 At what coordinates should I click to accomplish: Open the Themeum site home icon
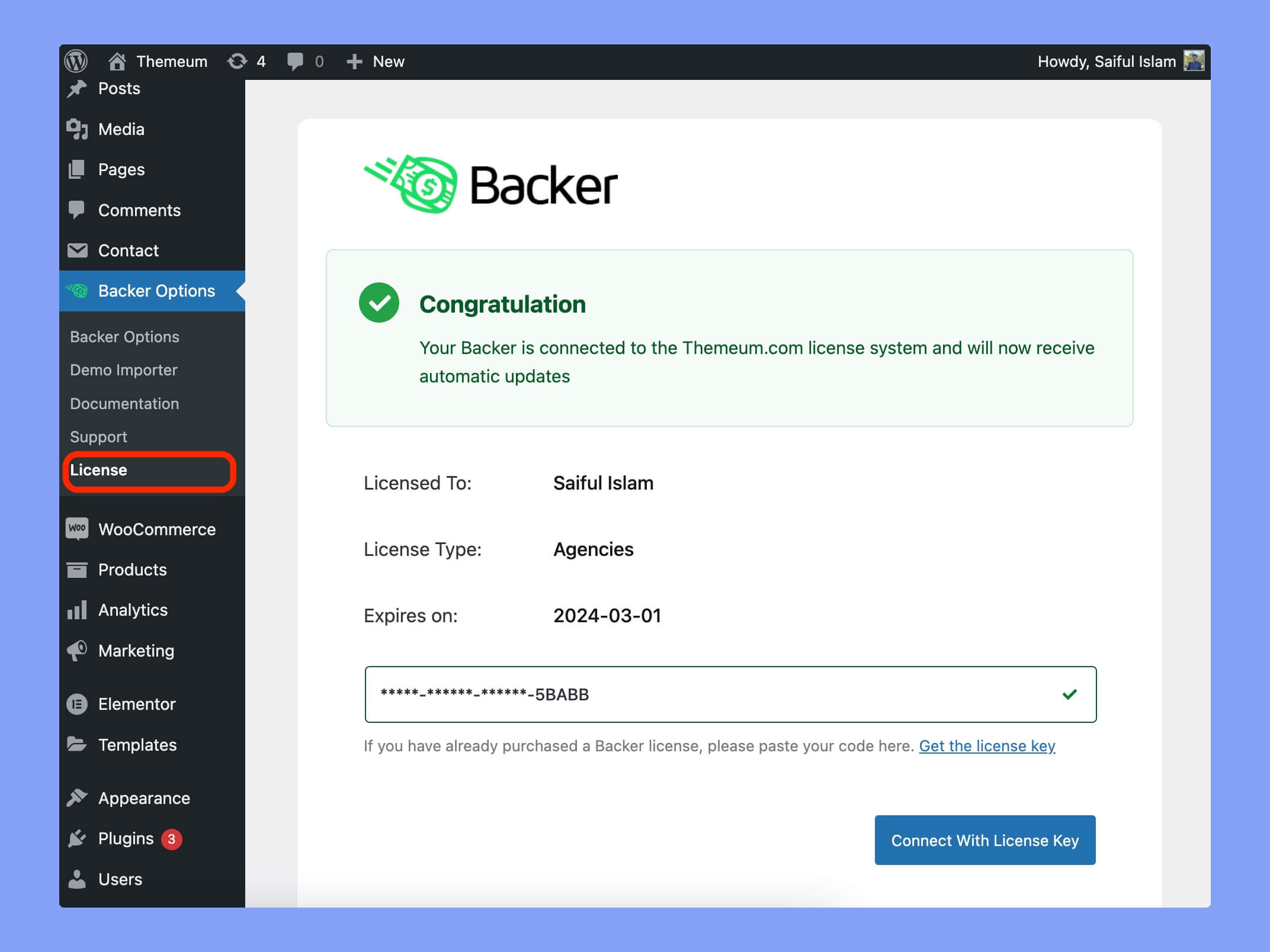[x=117, y=61]
